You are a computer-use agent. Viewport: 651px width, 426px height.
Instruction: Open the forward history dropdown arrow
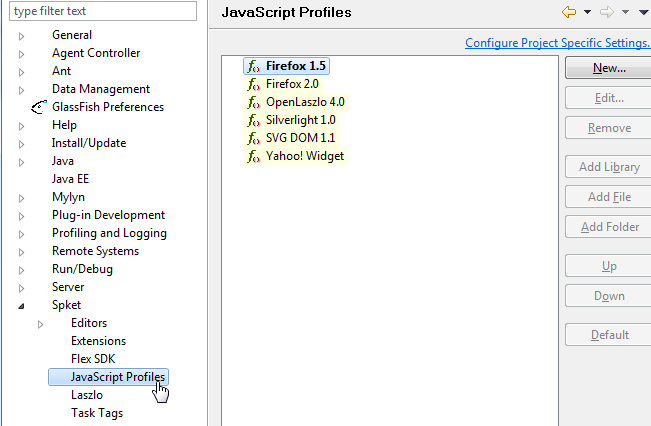(625, 12)
